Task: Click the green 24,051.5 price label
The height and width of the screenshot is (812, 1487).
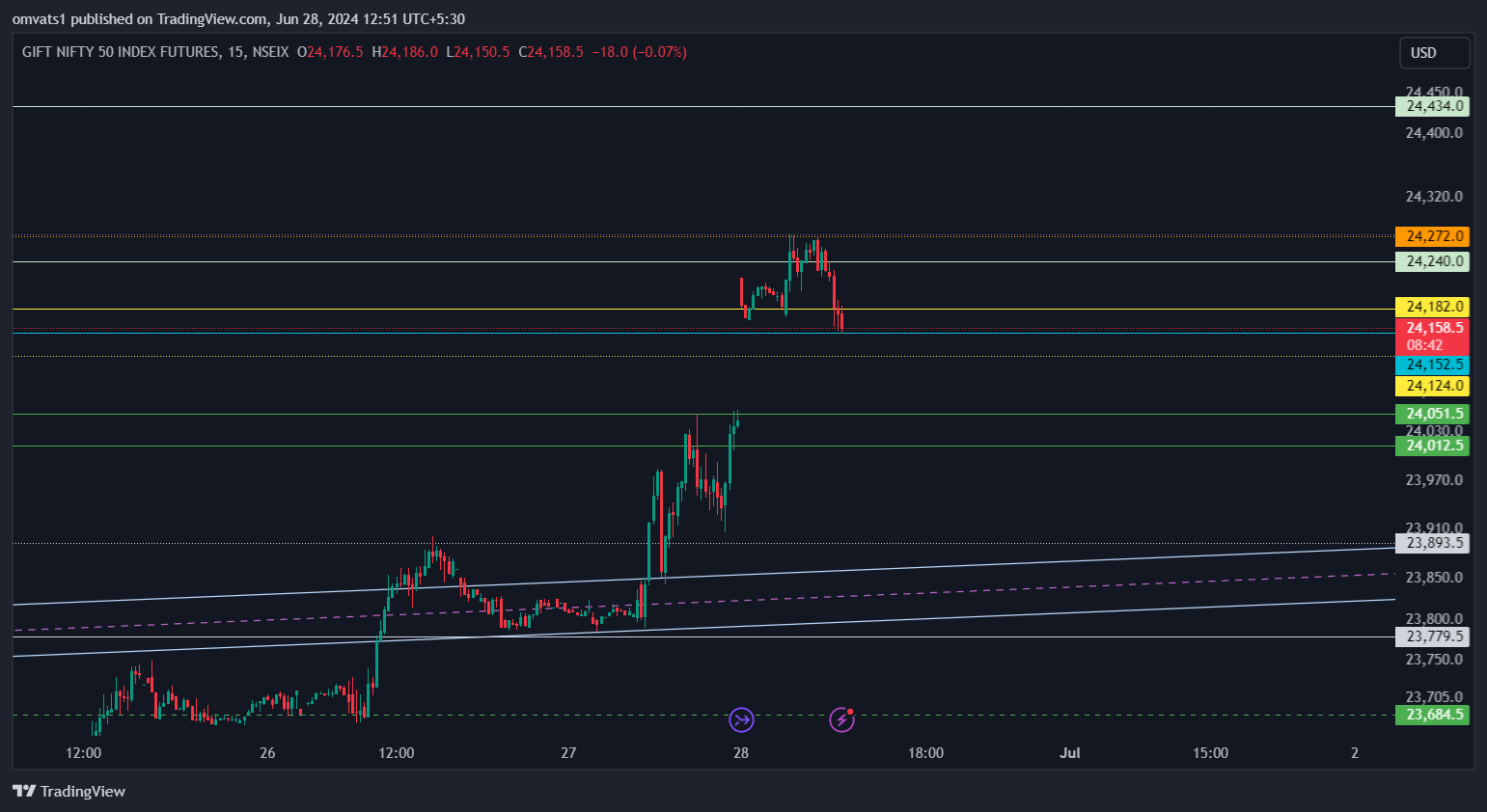Action: point(1432,414)
